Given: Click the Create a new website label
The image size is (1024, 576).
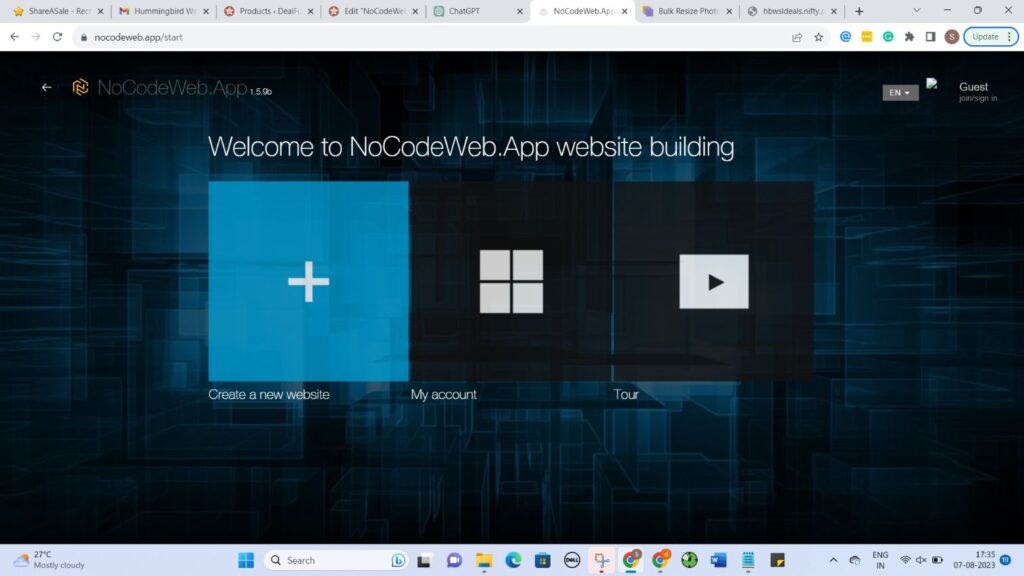Looking at the screenshot, I should (x=268, y=394).
